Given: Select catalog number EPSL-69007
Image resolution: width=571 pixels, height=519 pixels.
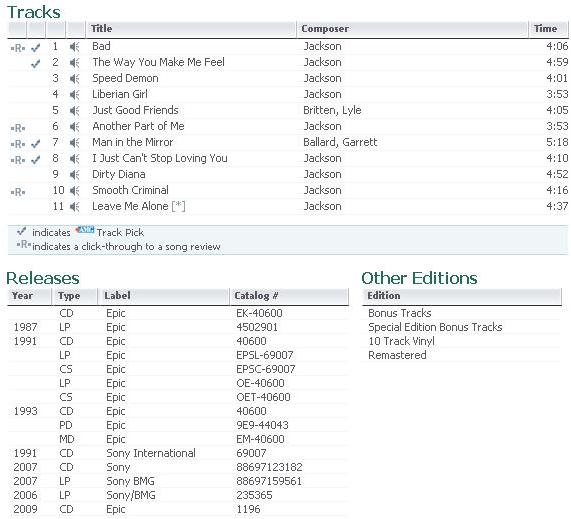Looking at the screenshot, I should pyautogui.click(x=265, y=355).
